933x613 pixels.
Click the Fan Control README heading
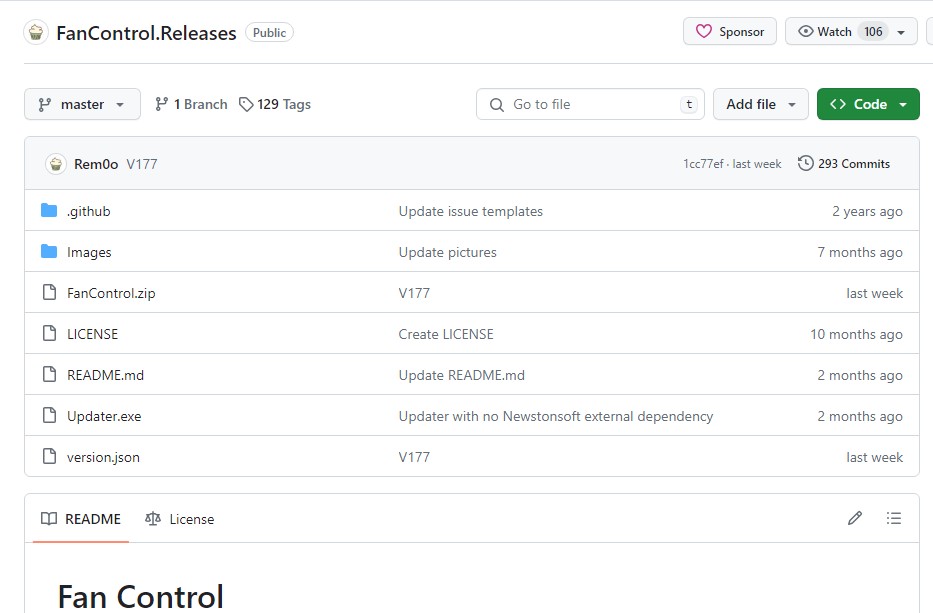click(x=140, y=596)
